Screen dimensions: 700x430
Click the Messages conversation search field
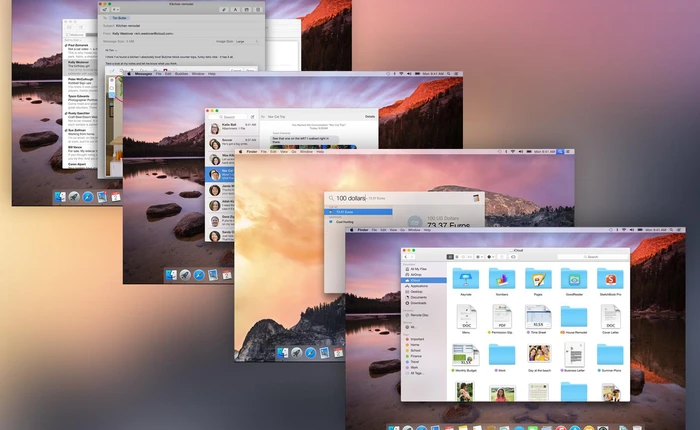[228, 117]
